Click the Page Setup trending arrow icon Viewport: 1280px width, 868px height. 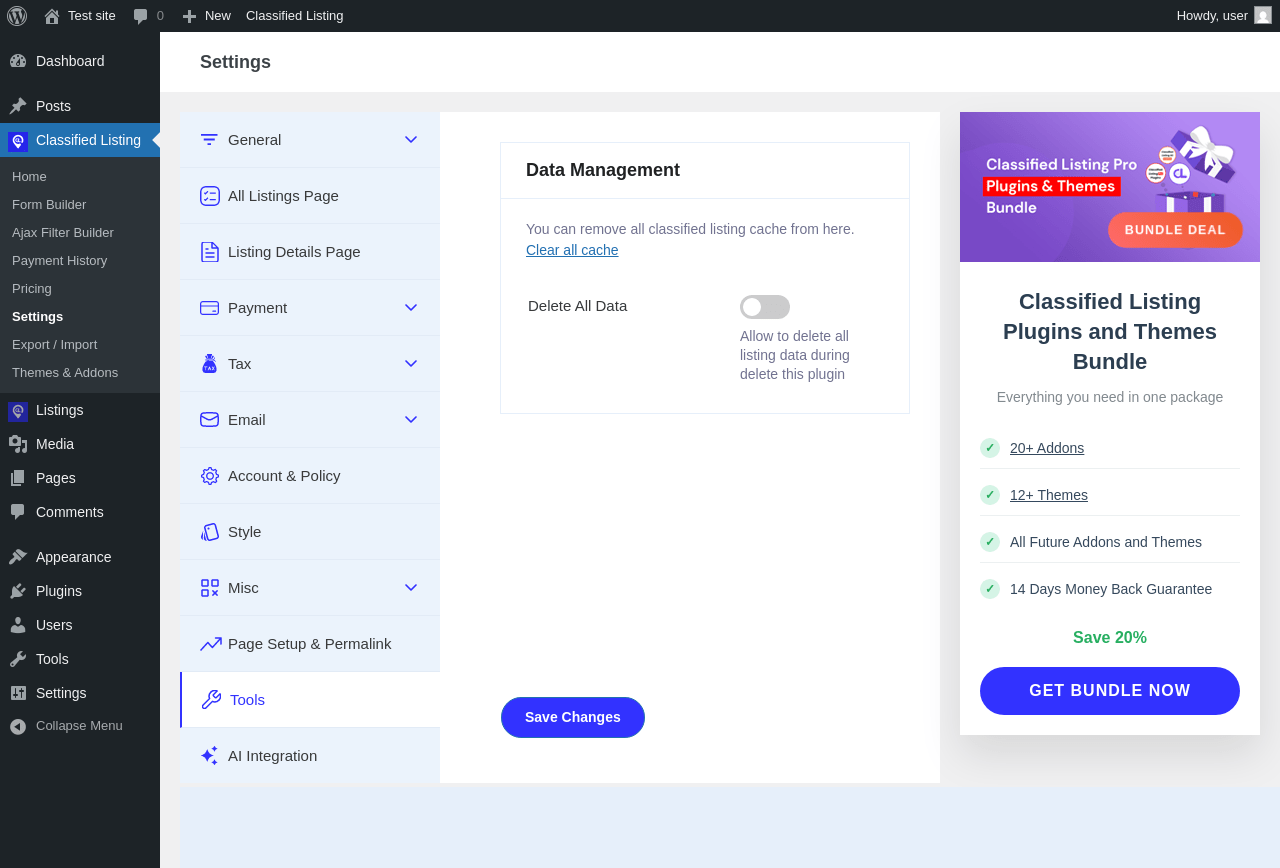pyautogui.click(x=210, y=644)
